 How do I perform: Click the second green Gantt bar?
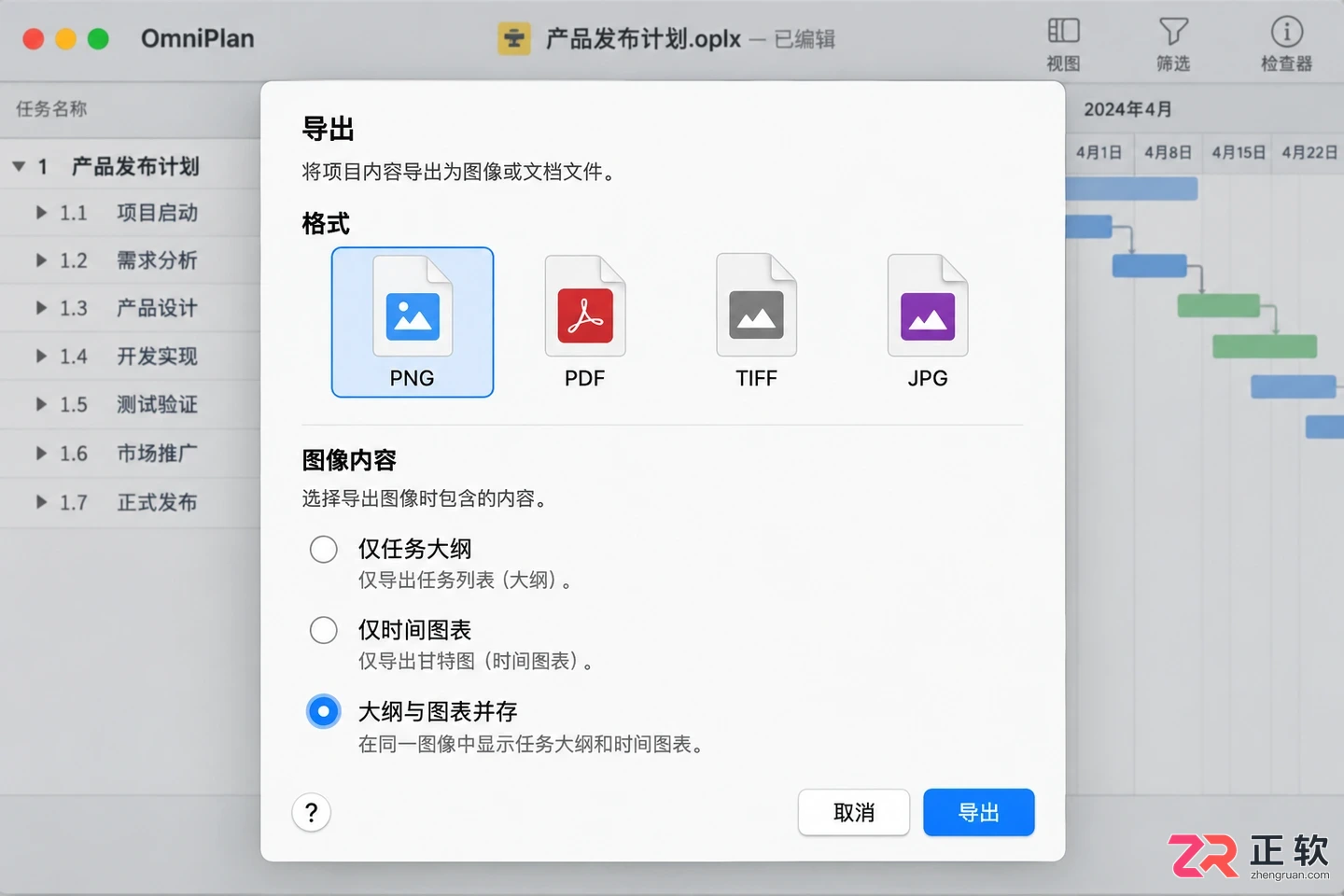[x=1265, y=346]
